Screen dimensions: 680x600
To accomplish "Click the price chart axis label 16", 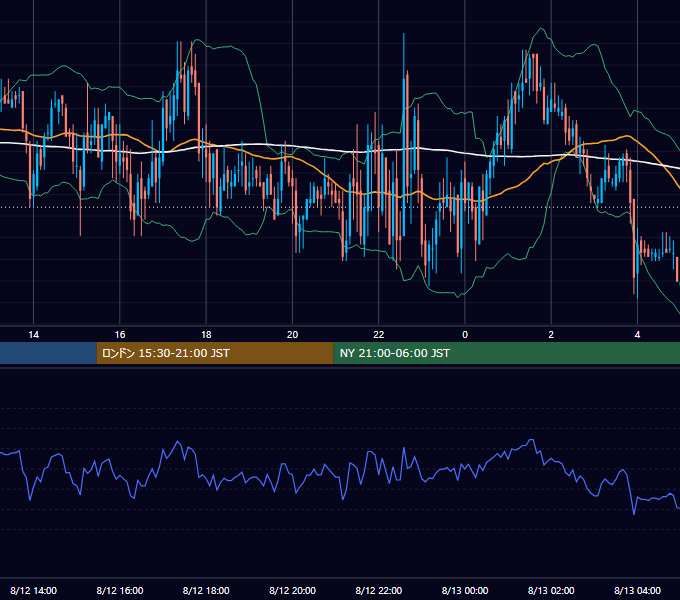I will tap(120, 335).
